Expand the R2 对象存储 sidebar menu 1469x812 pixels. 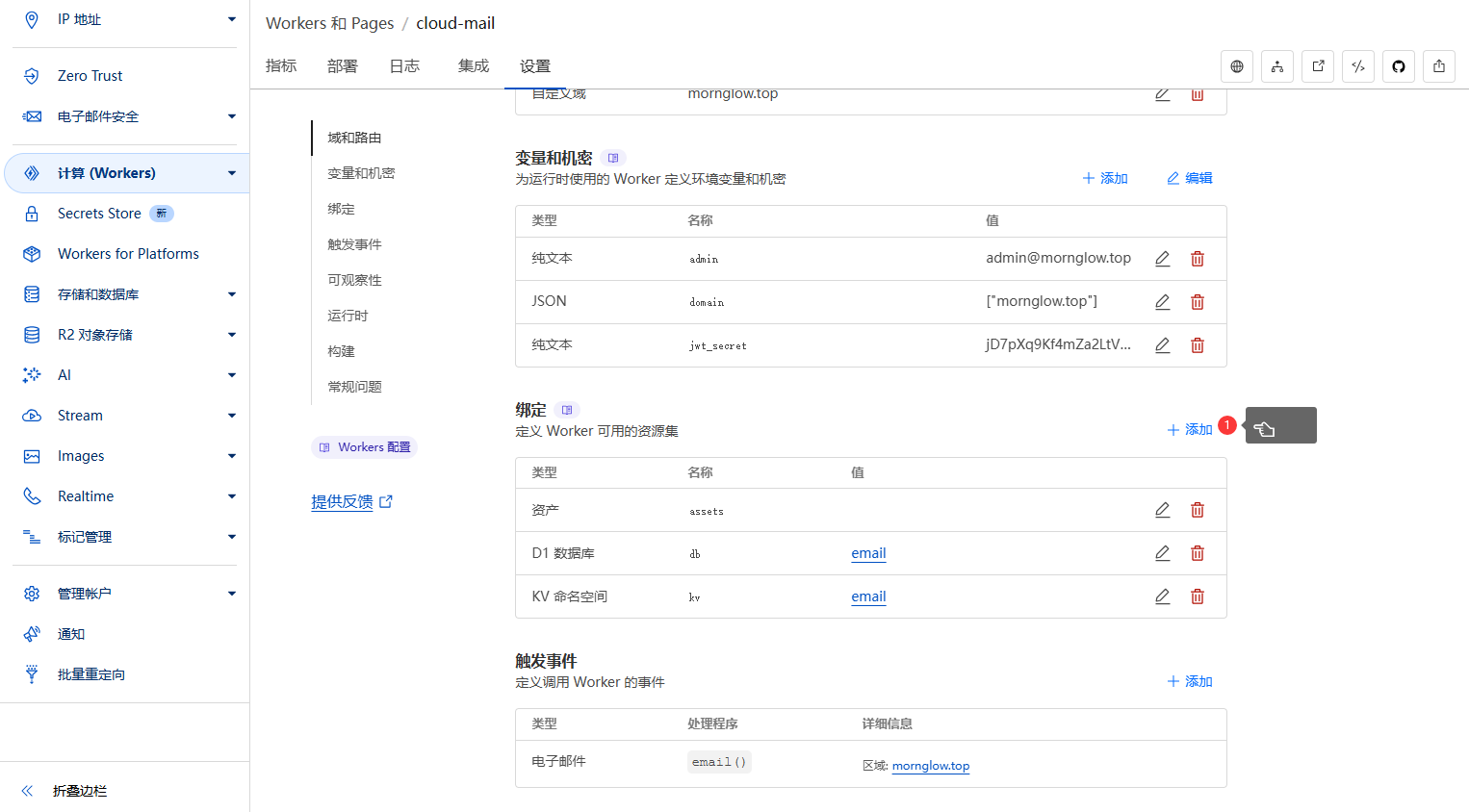click(x=231, y=335)
